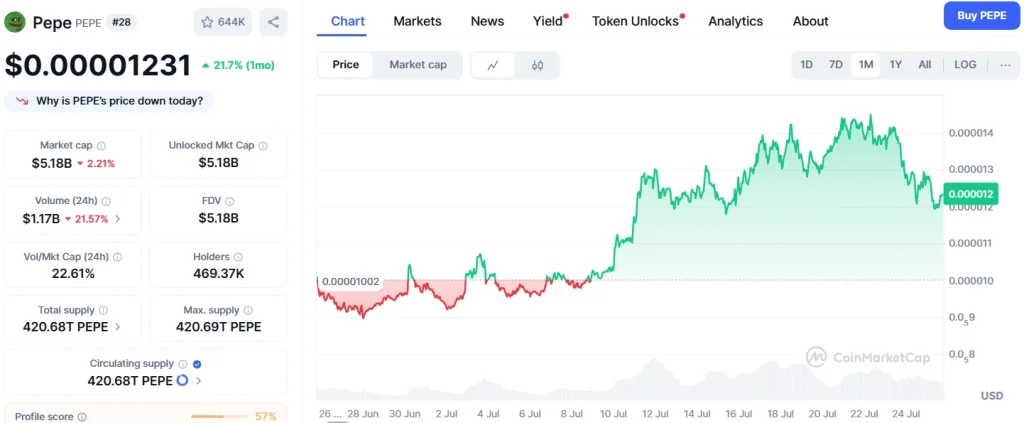Open the Markets tab
The height and width of the screenshot is (423, 1024).
417,21
